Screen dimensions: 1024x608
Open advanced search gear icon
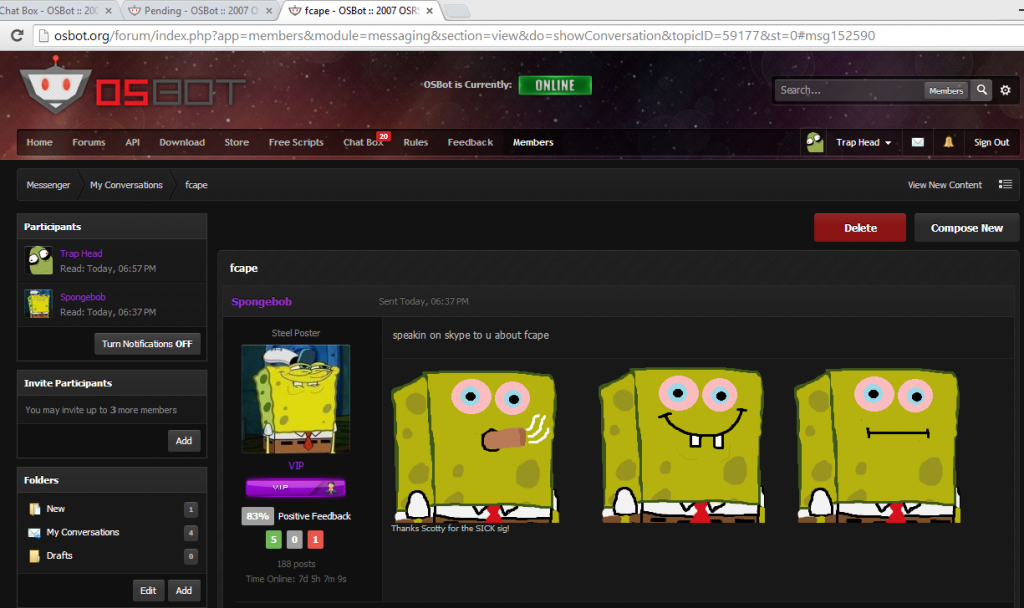pyautogui.click(x=1005, y=90)
